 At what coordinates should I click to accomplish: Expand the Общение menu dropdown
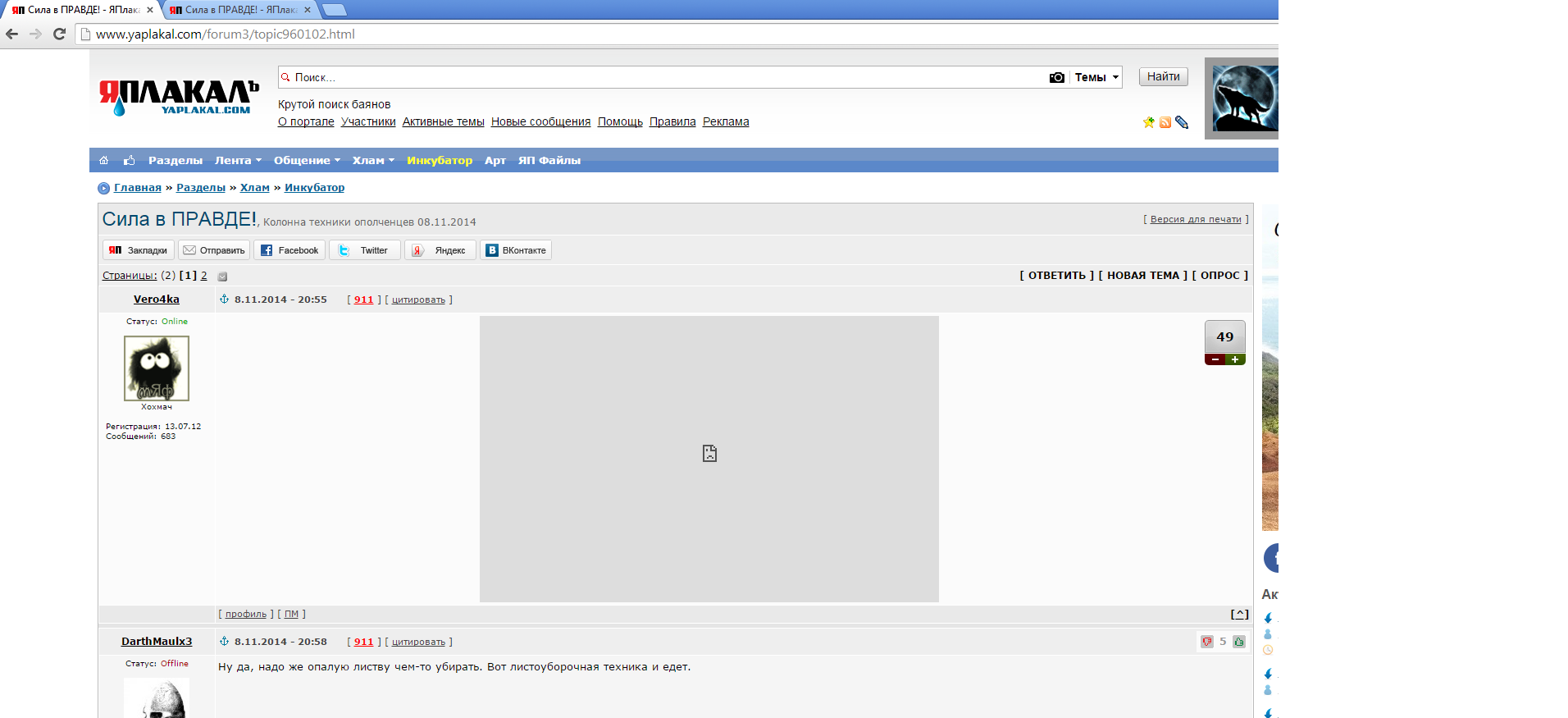coord(307,161)
